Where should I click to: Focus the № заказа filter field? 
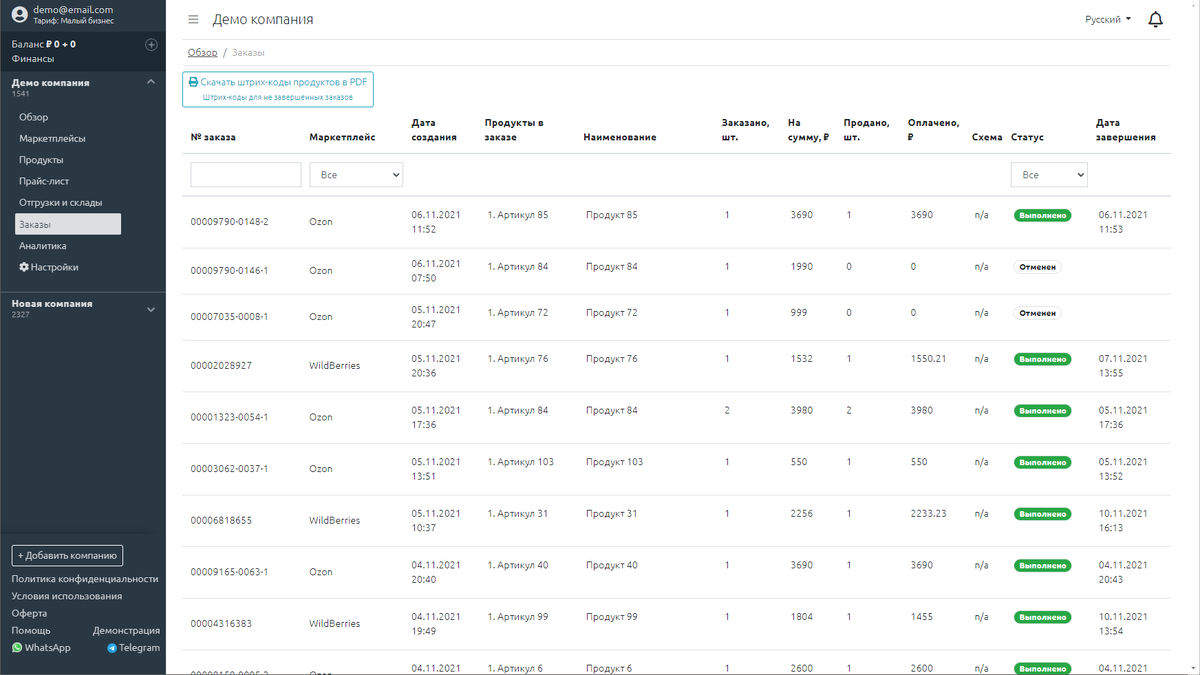click(x=245, y=175)
